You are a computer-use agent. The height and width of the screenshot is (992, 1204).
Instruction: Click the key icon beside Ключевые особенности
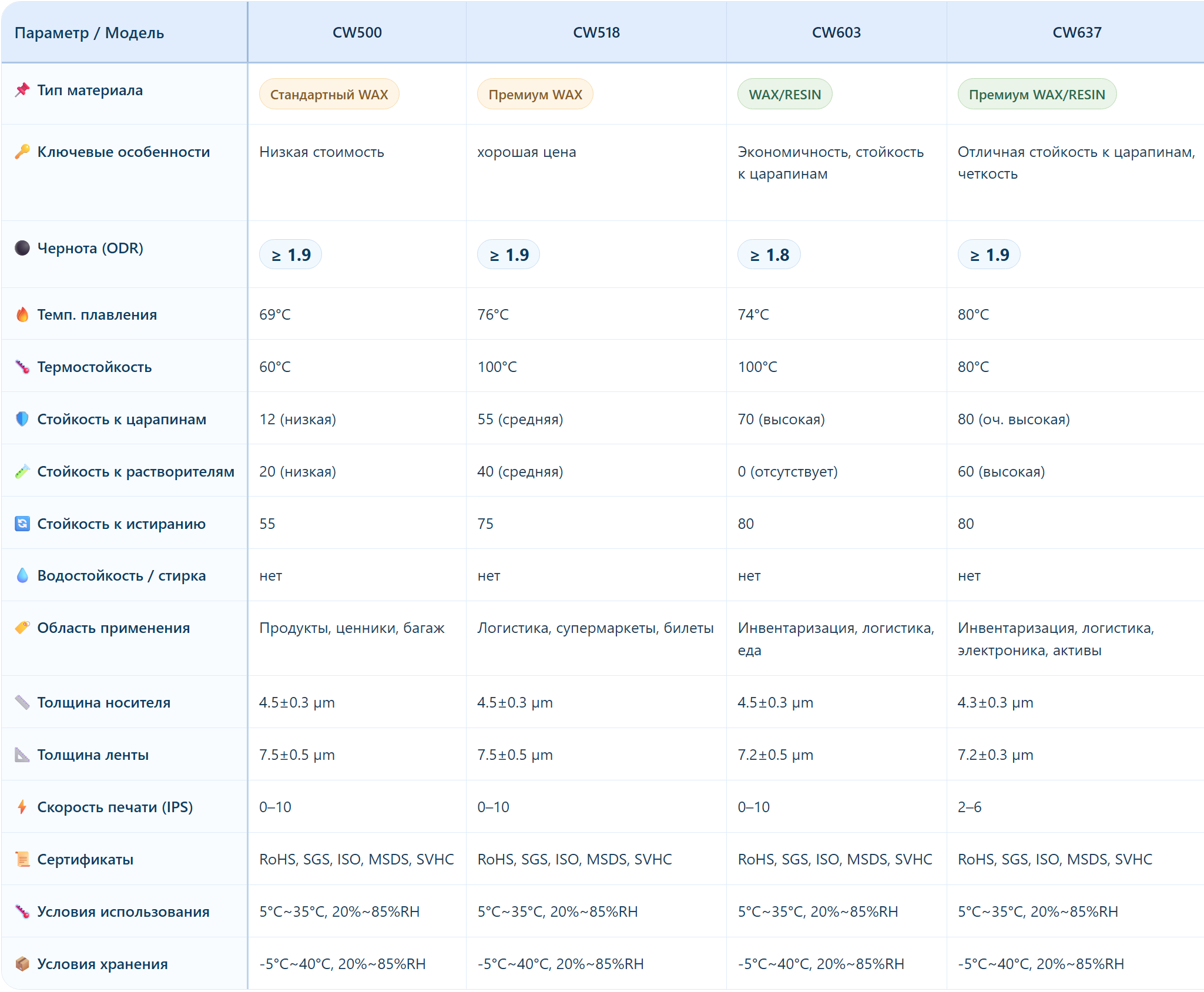pyautogui.click(x=22, y=152)
